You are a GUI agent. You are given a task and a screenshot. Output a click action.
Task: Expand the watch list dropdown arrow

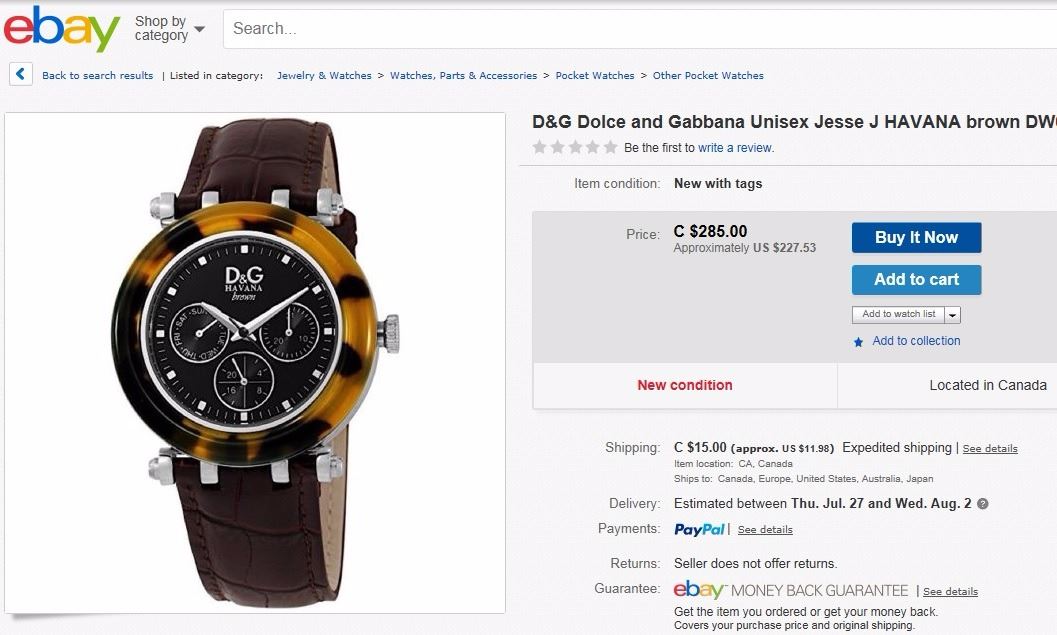pos(952,314)
